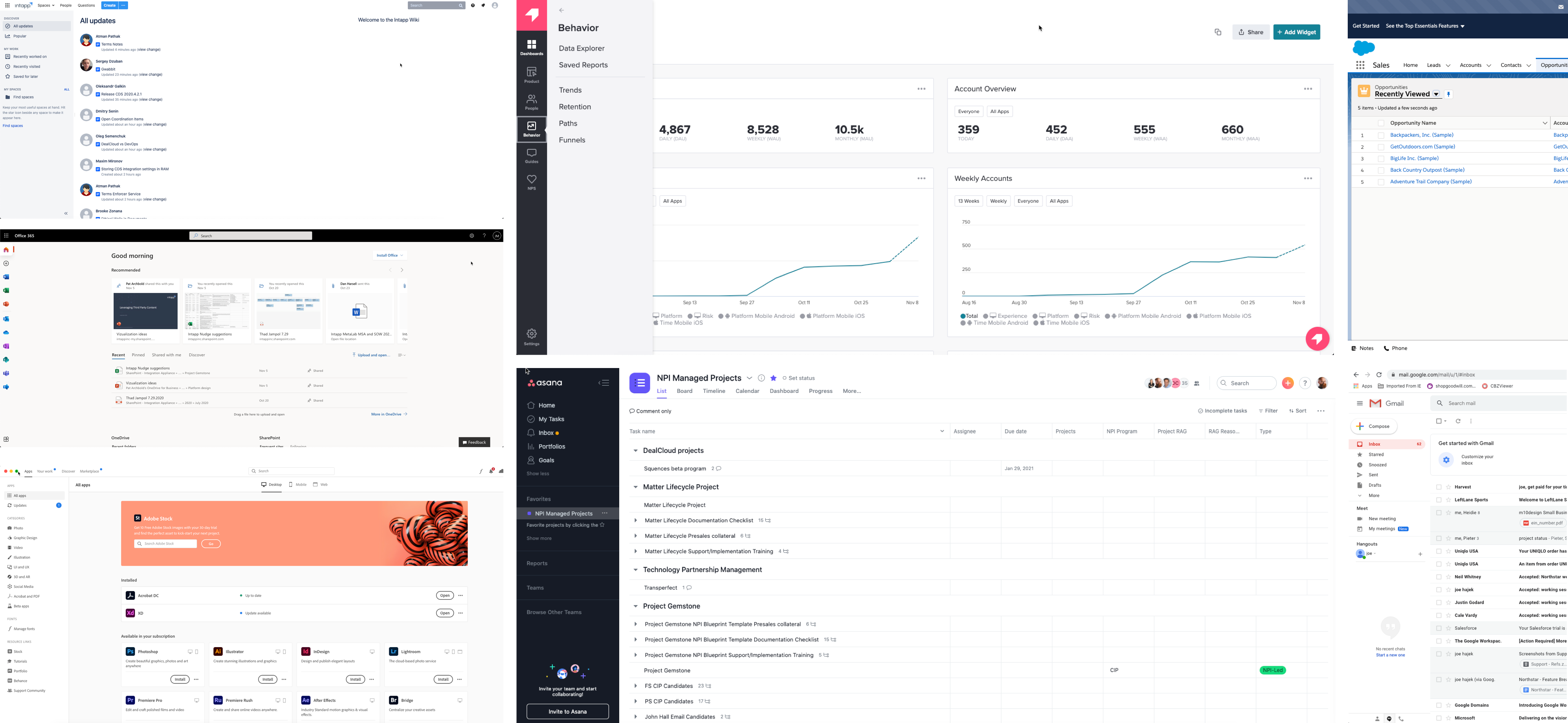Open the People section in Pendo sidebar

[x=532, y=102]
